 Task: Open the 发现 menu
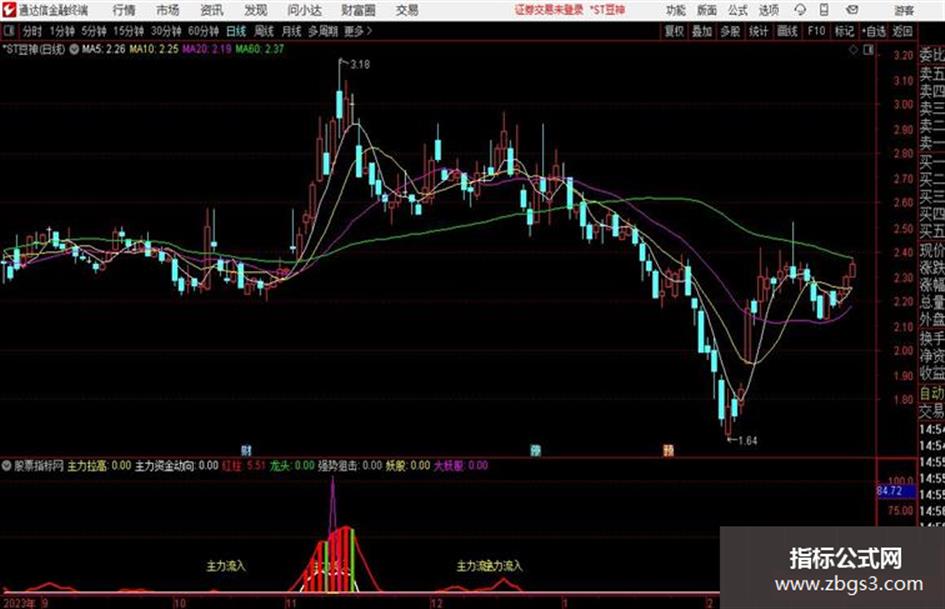(x=256, y=10)
